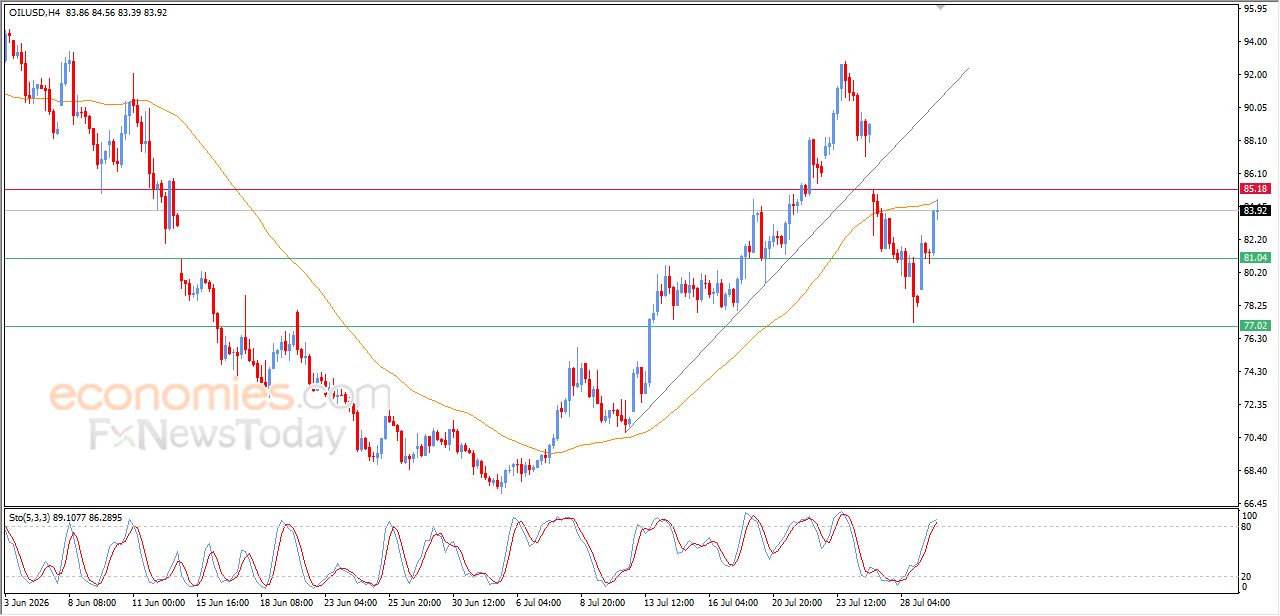Select the 85.18 red price level label
The width and height of the screenshot is (1280, 616).
[x=1255, y=189]
